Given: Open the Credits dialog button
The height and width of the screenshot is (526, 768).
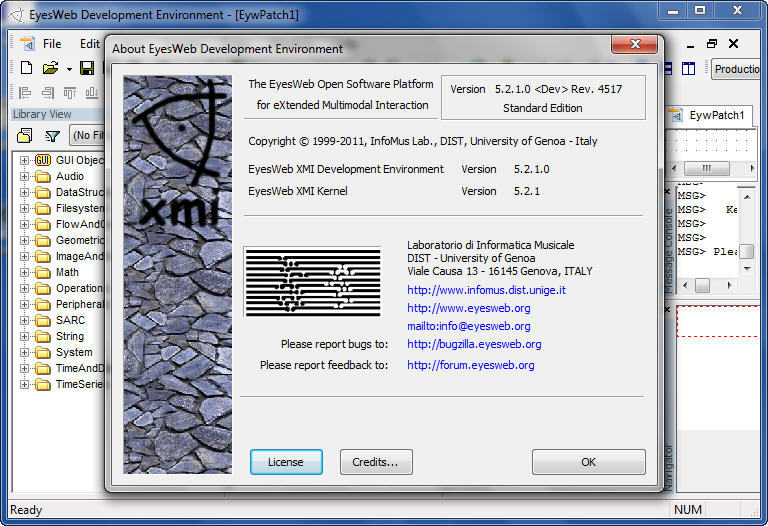Looking at the screenshot, I should pyautogui.click(x=376, y=462).
